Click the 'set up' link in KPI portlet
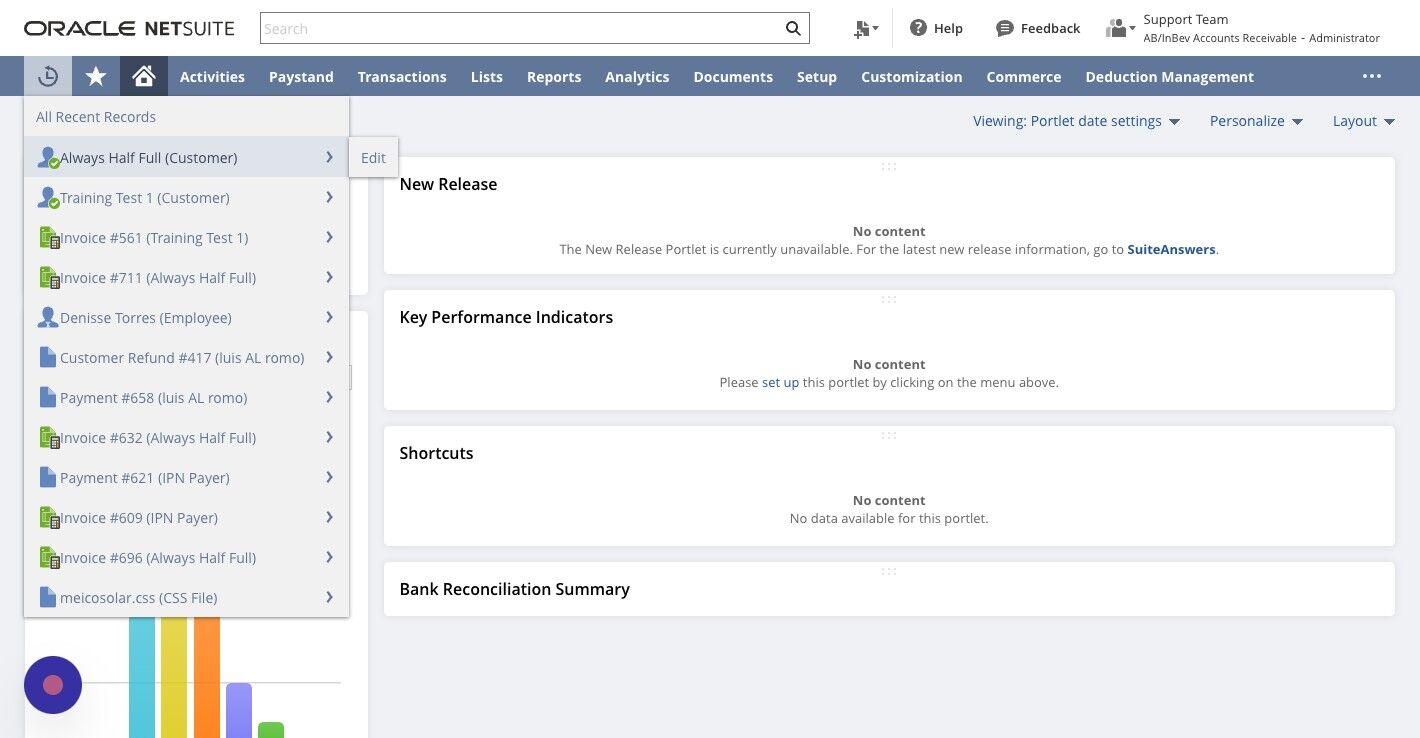 780,382
